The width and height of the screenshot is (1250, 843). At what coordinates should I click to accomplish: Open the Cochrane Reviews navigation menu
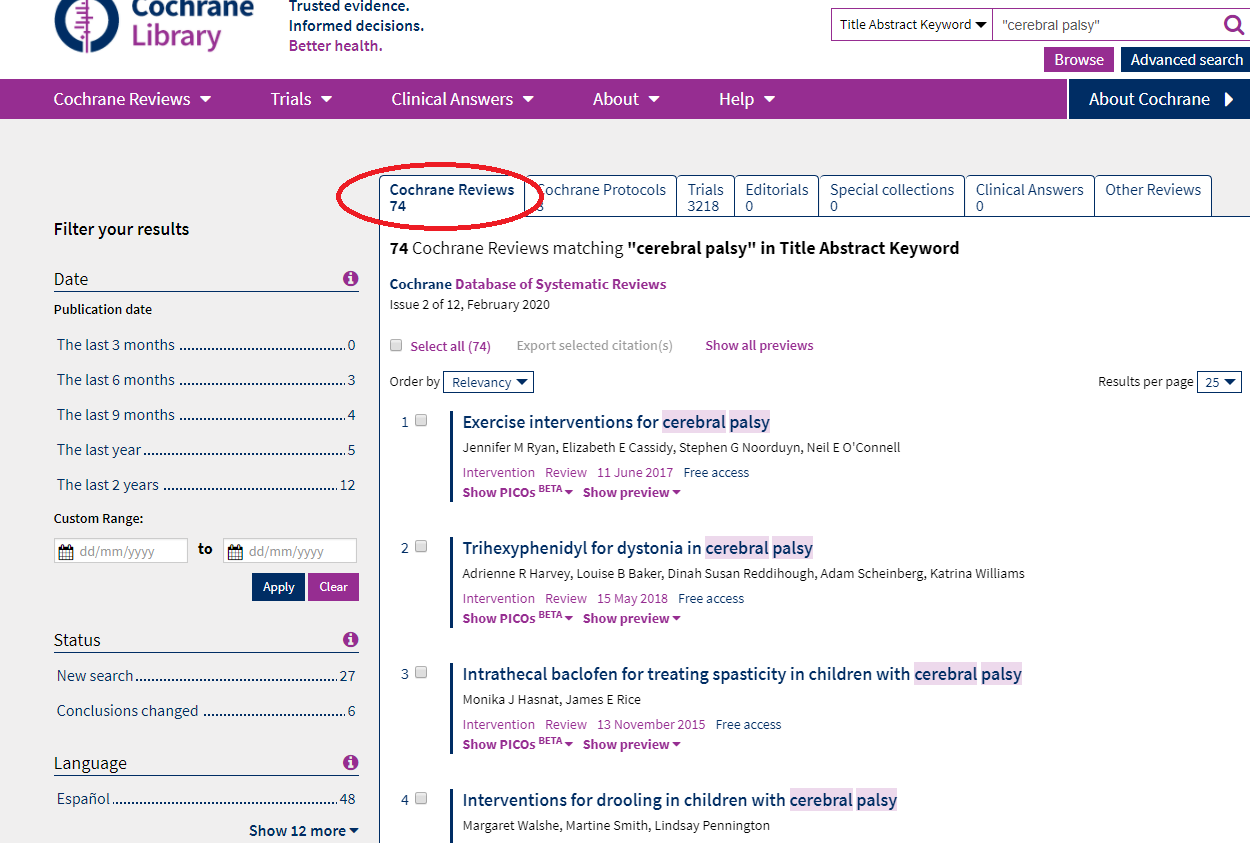(x=132, y=99)
